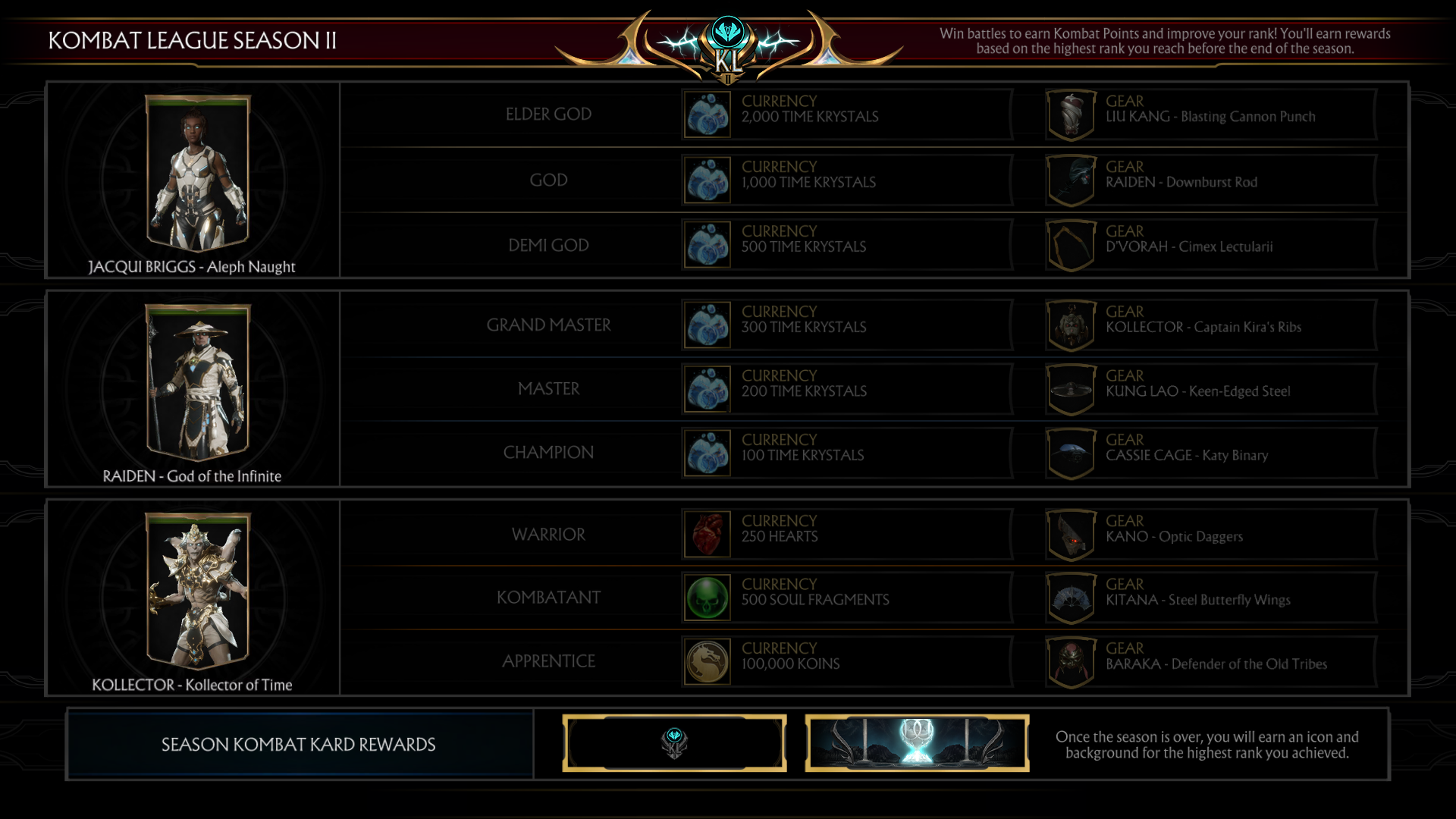Select the 250 Hearts currency icon
Image resolution: width=1456 pixels, height=819 pixels.
point(708,535)
